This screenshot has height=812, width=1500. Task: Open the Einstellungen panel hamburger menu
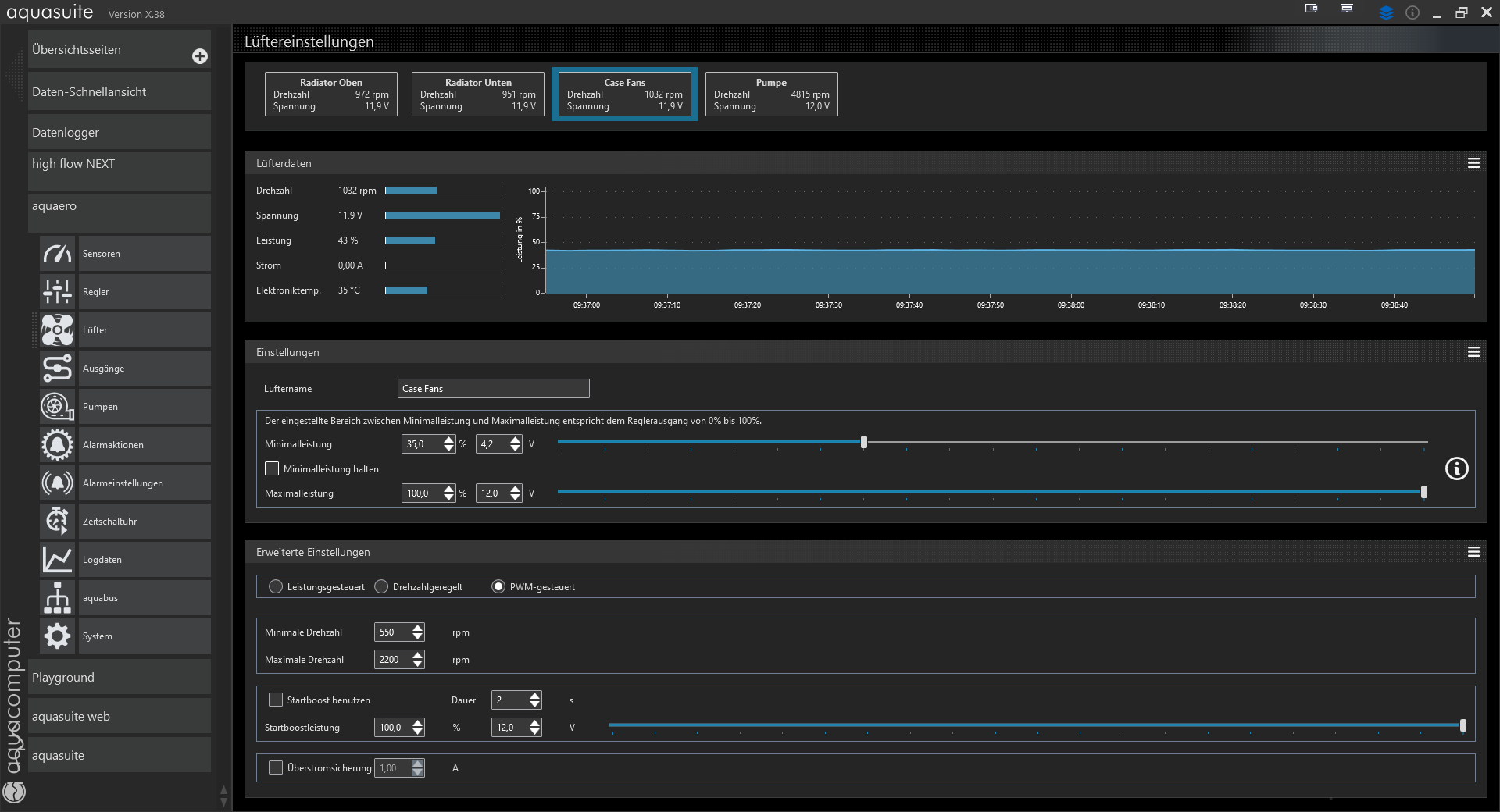click(1473, 352)
